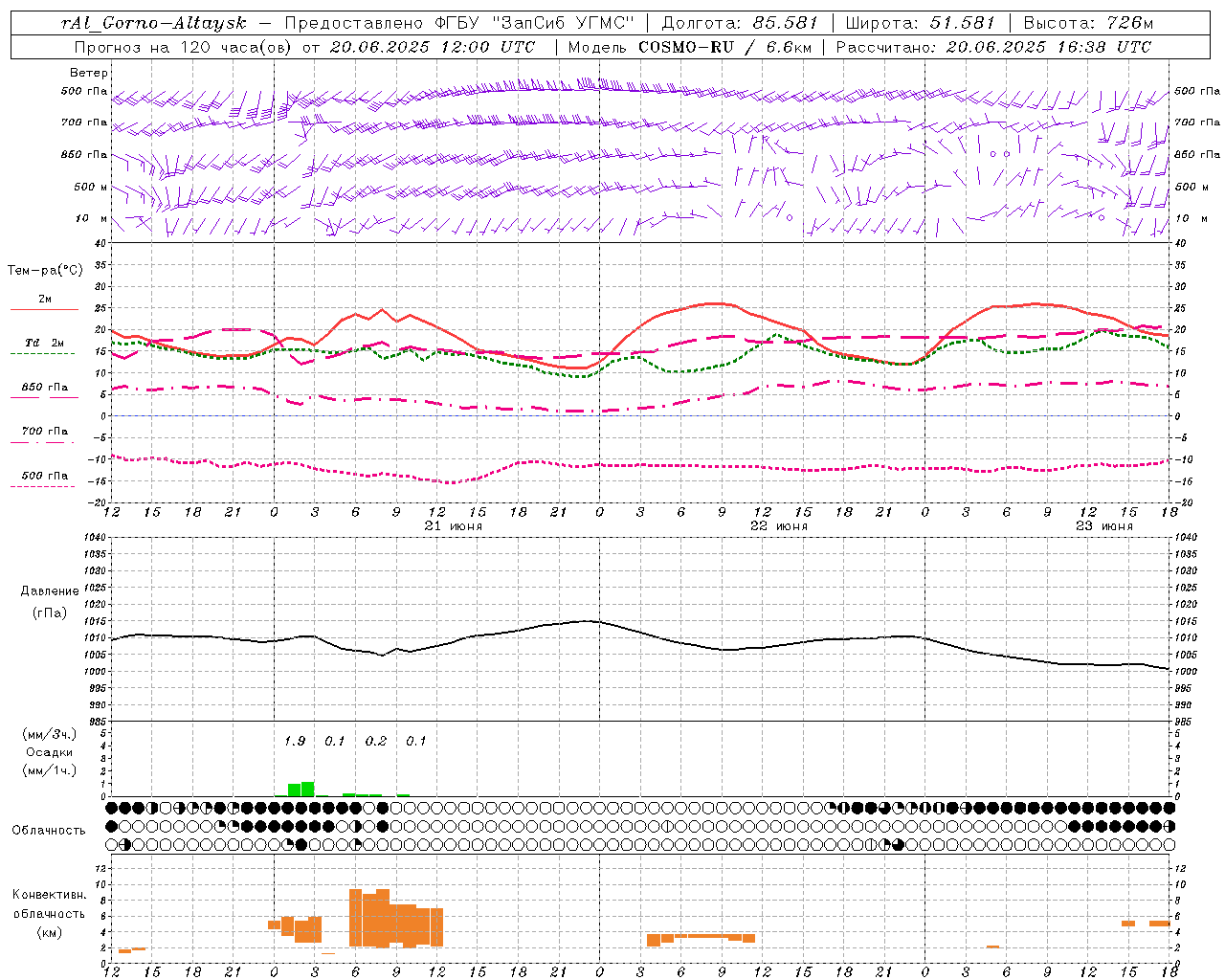Click the tallest green precipitation bar
This screenshot has width=1225, height=980.
coord(307,789)
